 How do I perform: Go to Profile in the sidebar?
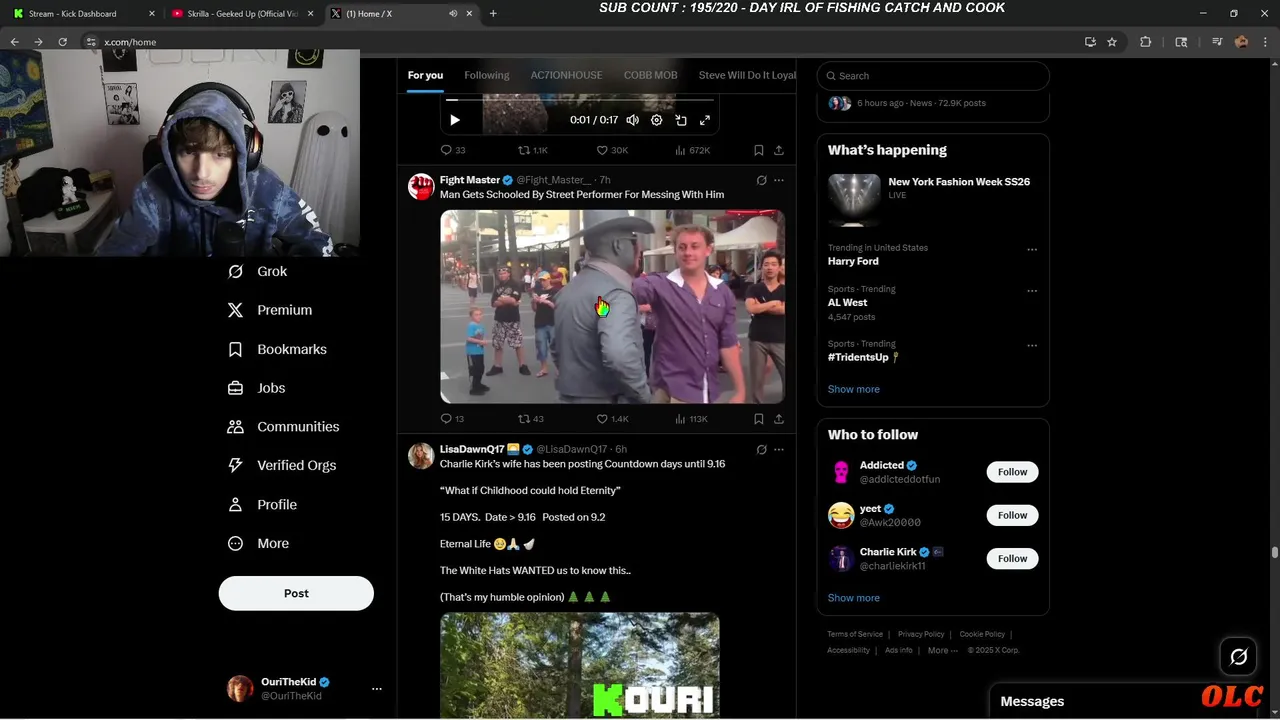[262, 504]
